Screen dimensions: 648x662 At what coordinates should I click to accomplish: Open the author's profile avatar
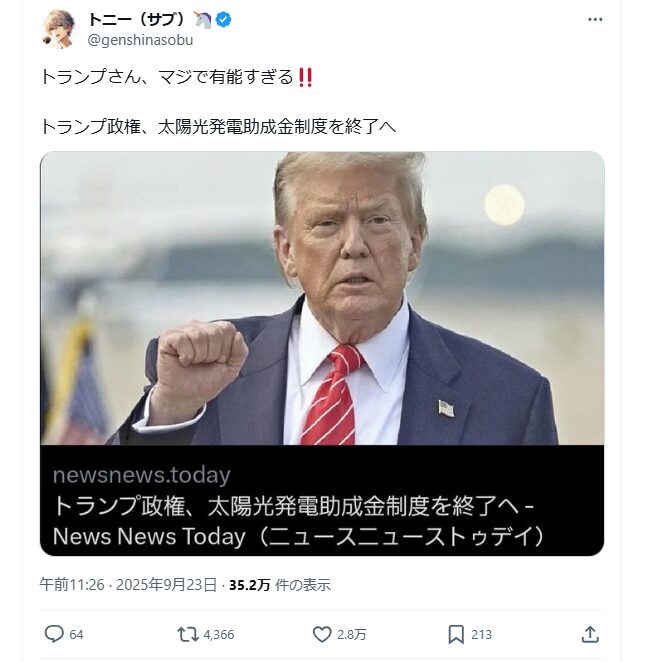click(x=59, y=29)
